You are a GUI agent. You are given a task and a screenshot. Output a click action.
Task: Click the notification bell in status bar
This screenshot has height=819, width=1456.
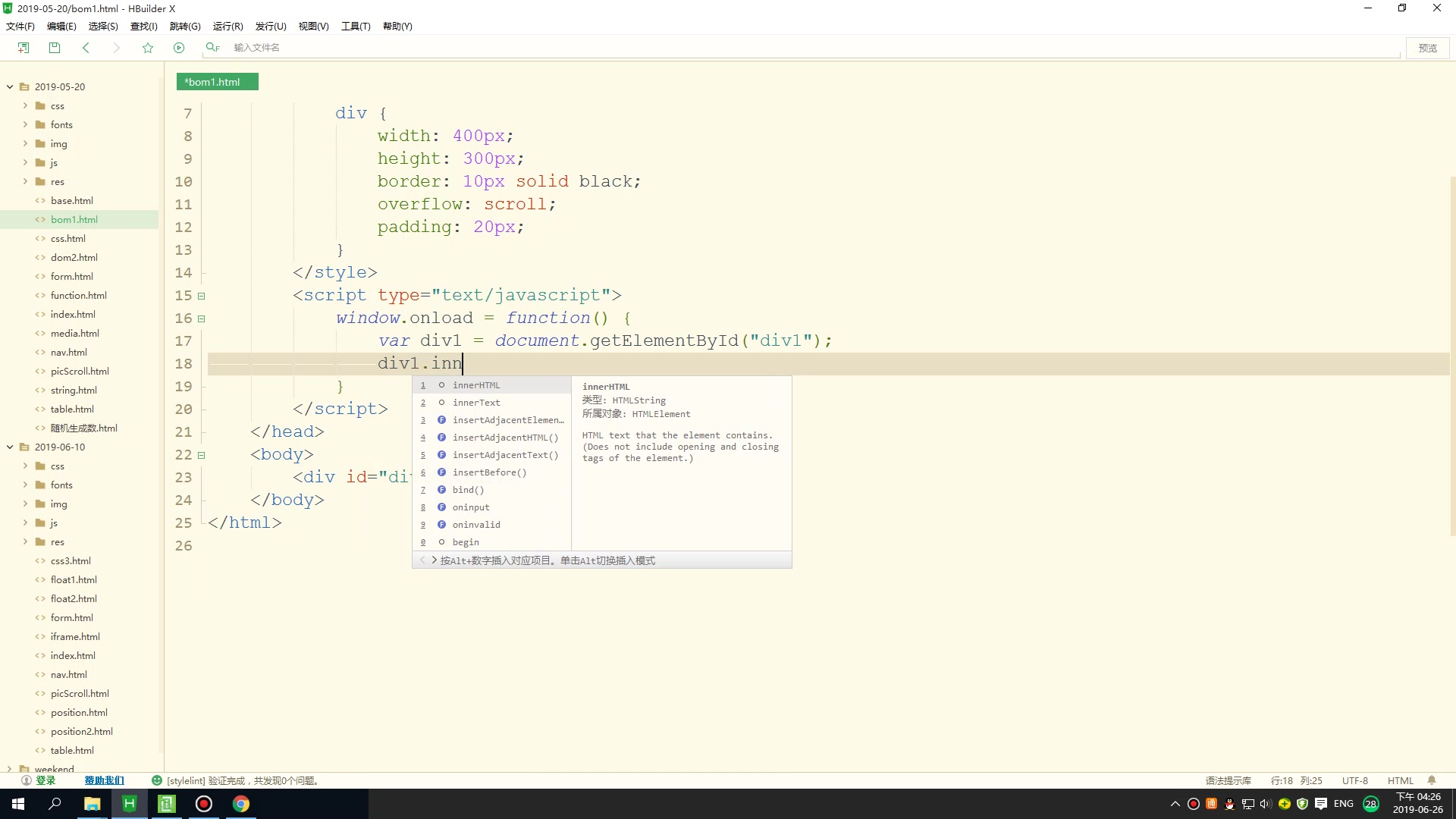pos(1432,780)
